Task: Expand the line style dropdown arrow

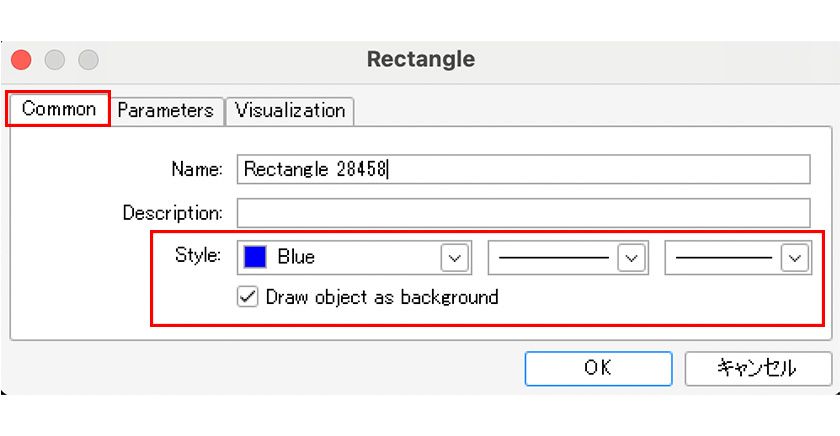Action: click(x=631, y=258)
